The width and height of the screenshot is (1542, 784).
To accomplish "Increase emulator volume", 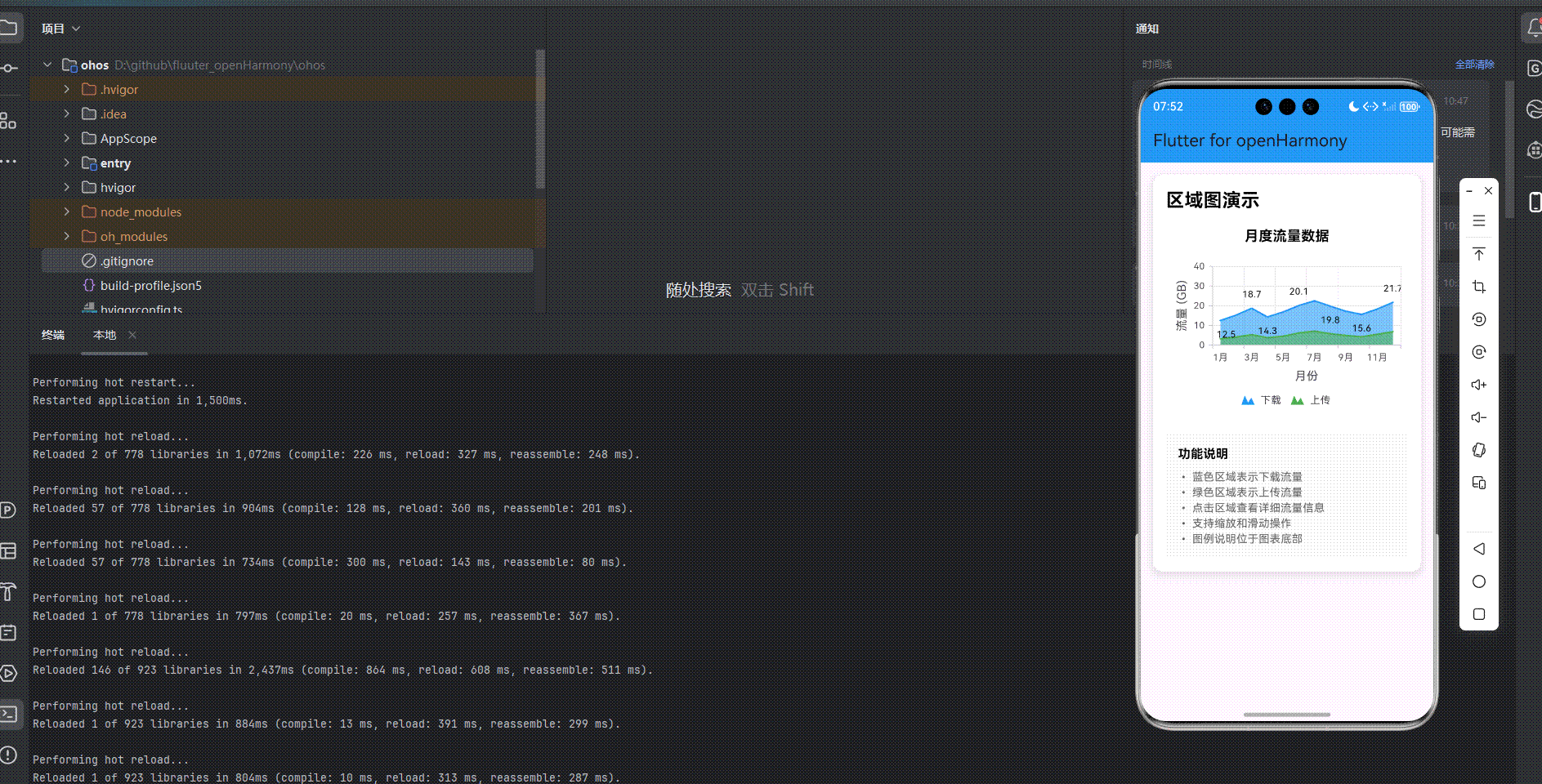I will pyautogui.click(x=1479, y=385).
